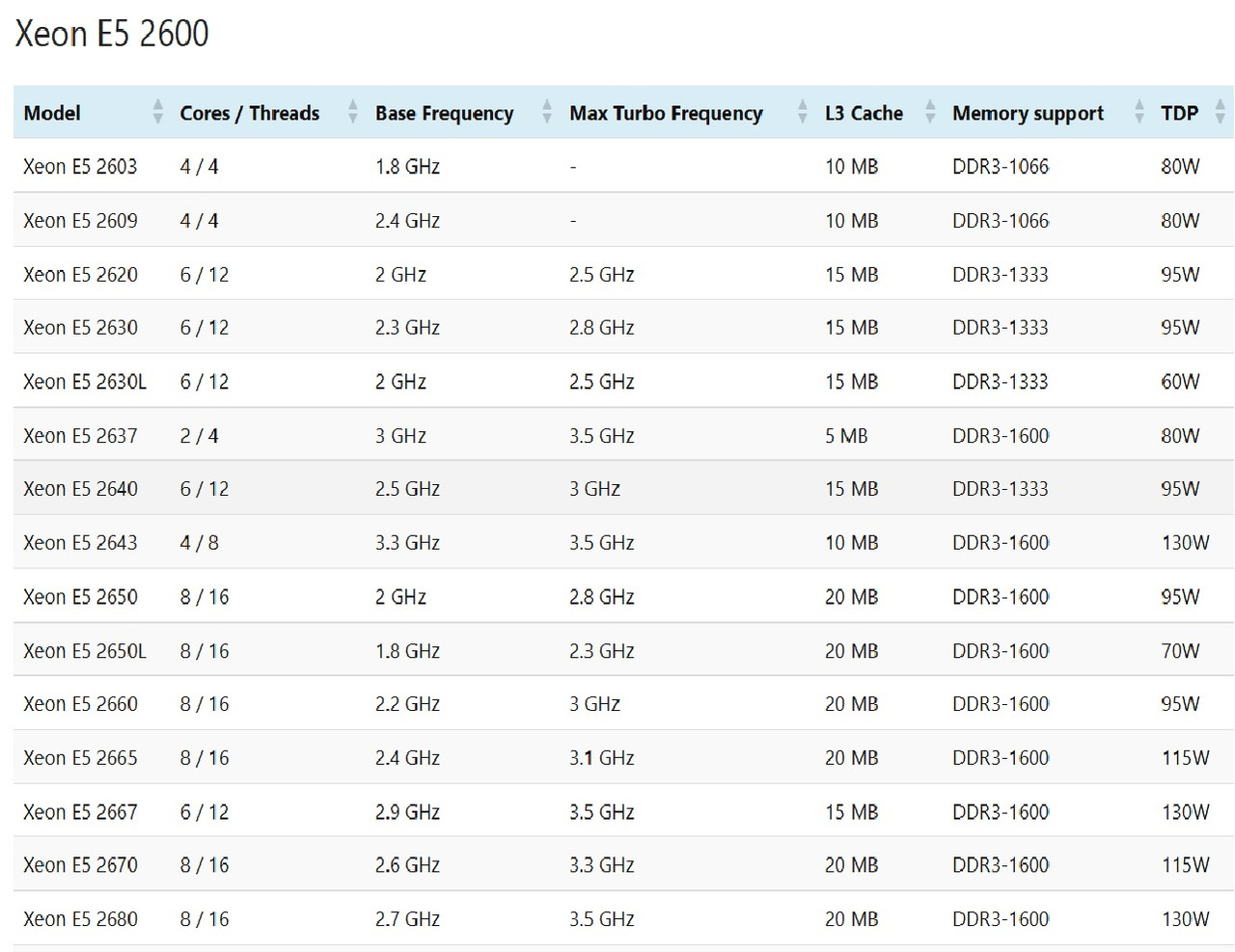Click the Base Frequency header label
Screen dimensions: 1235x952
pos(444,114)
